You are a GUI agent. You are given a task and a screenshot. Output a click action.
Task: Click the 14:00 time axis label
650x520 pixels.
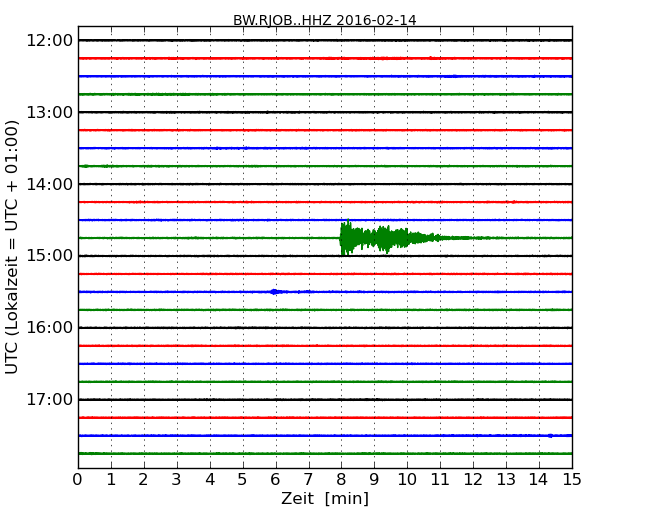point(50,184)
